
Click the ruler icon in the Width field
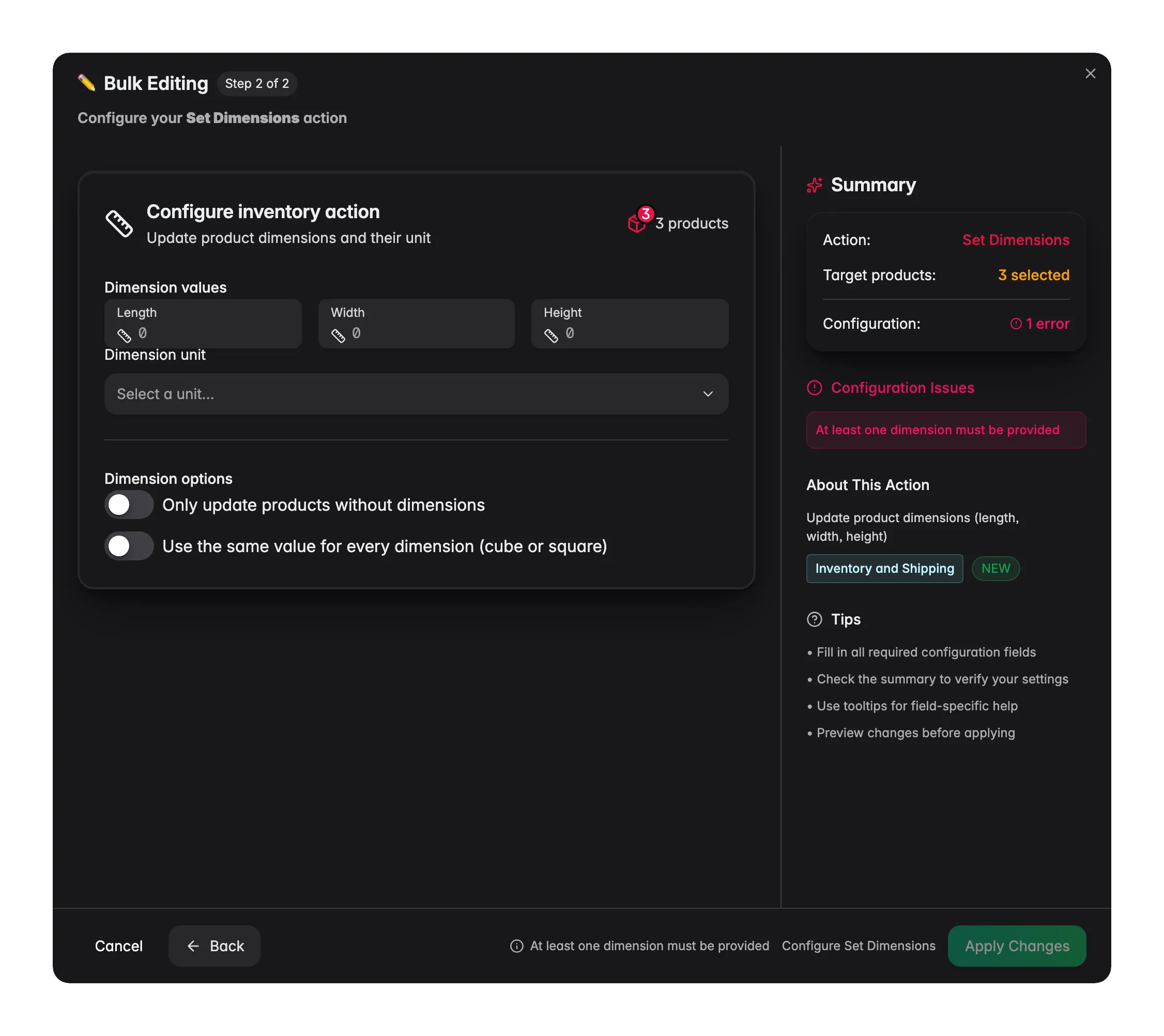pyautogui.click(x=338, y=336)
